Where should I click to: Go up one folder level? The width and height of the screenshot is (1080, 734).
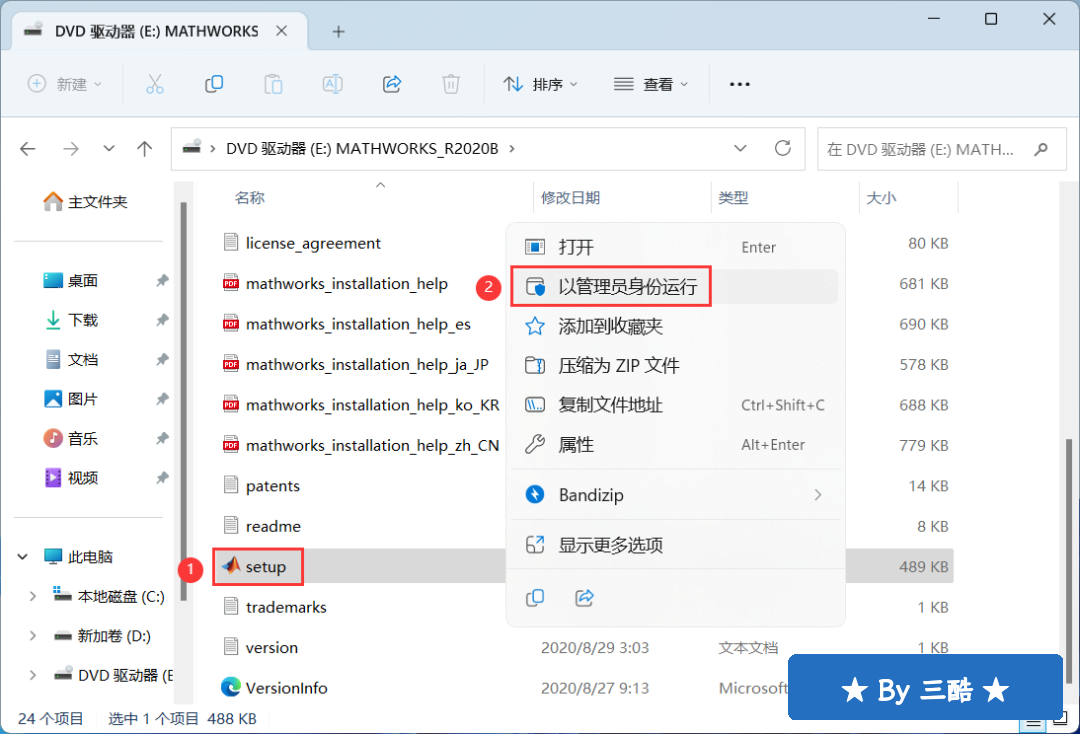pyautogui.click(x=145, y=149)
